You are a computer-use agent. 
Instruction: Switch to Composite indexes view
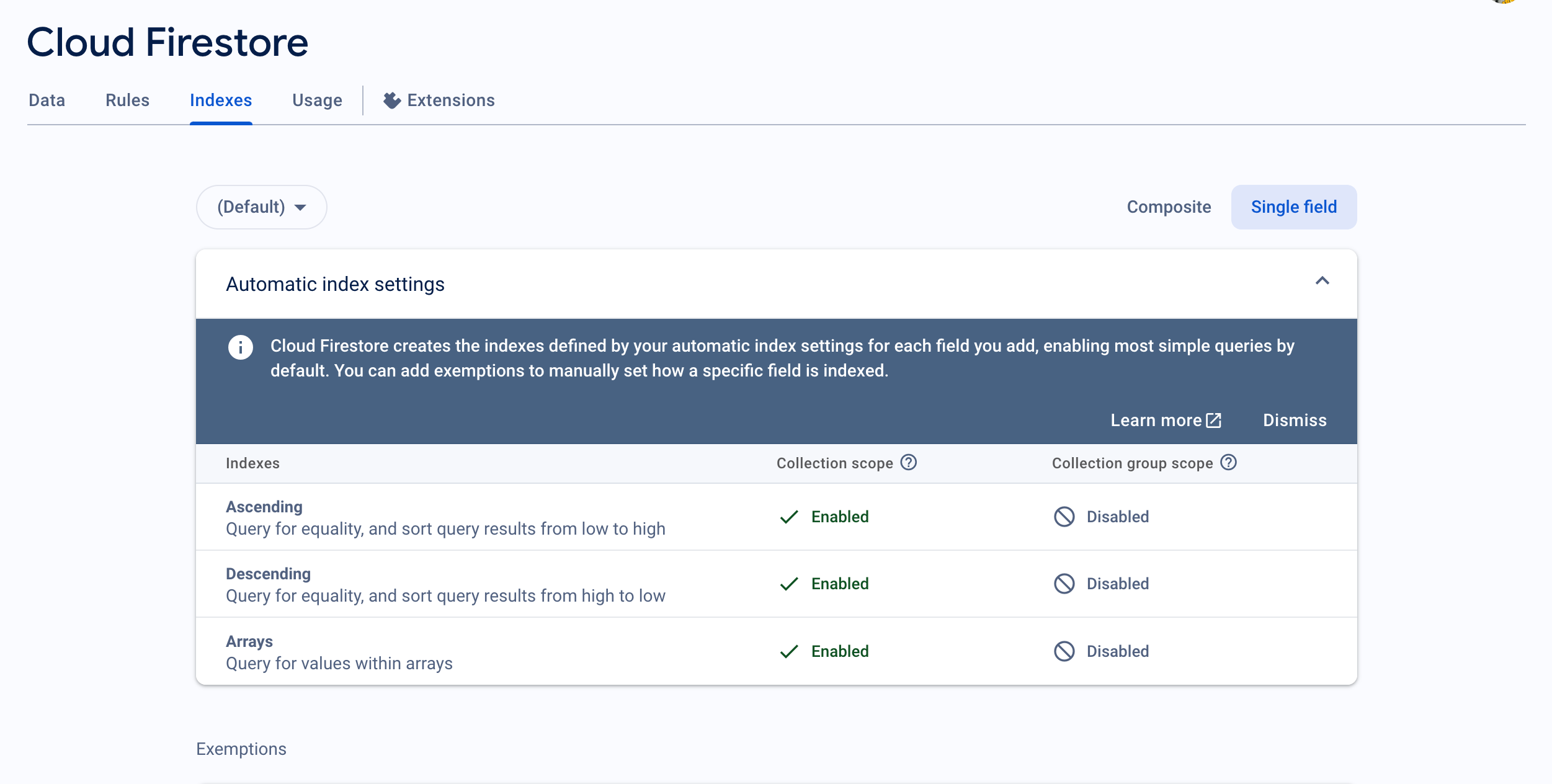click(1169, 207)
